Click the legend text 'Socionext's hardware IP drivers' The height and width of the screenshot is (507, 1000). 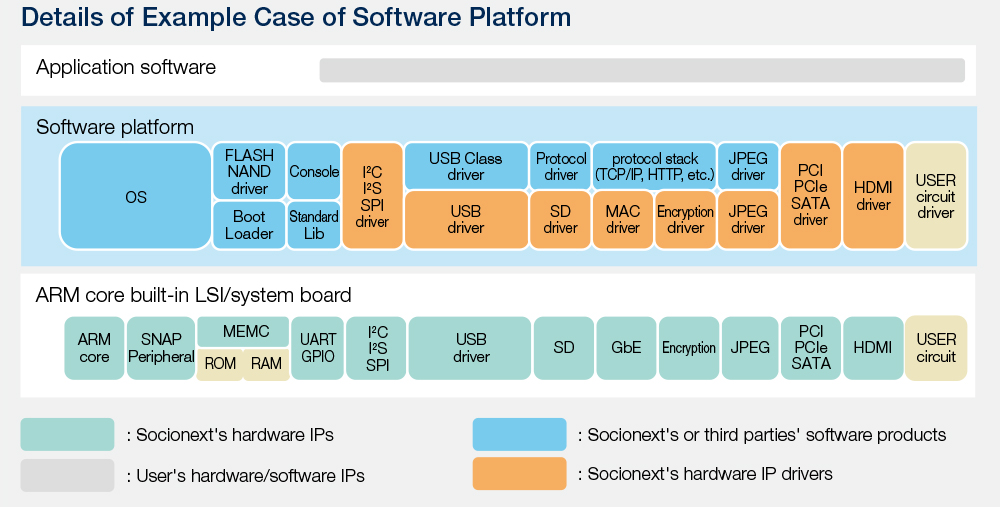[710, 474]
